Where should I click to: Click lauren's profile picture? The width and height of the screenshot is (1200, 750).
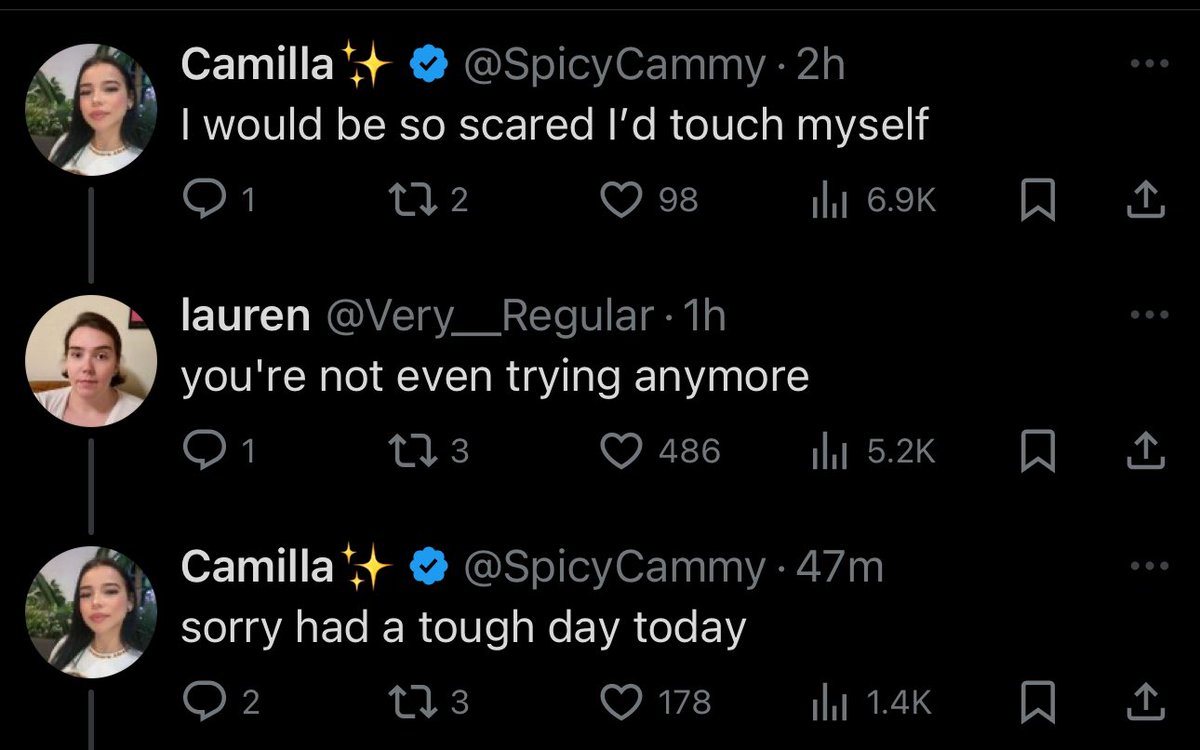(91, 361)
